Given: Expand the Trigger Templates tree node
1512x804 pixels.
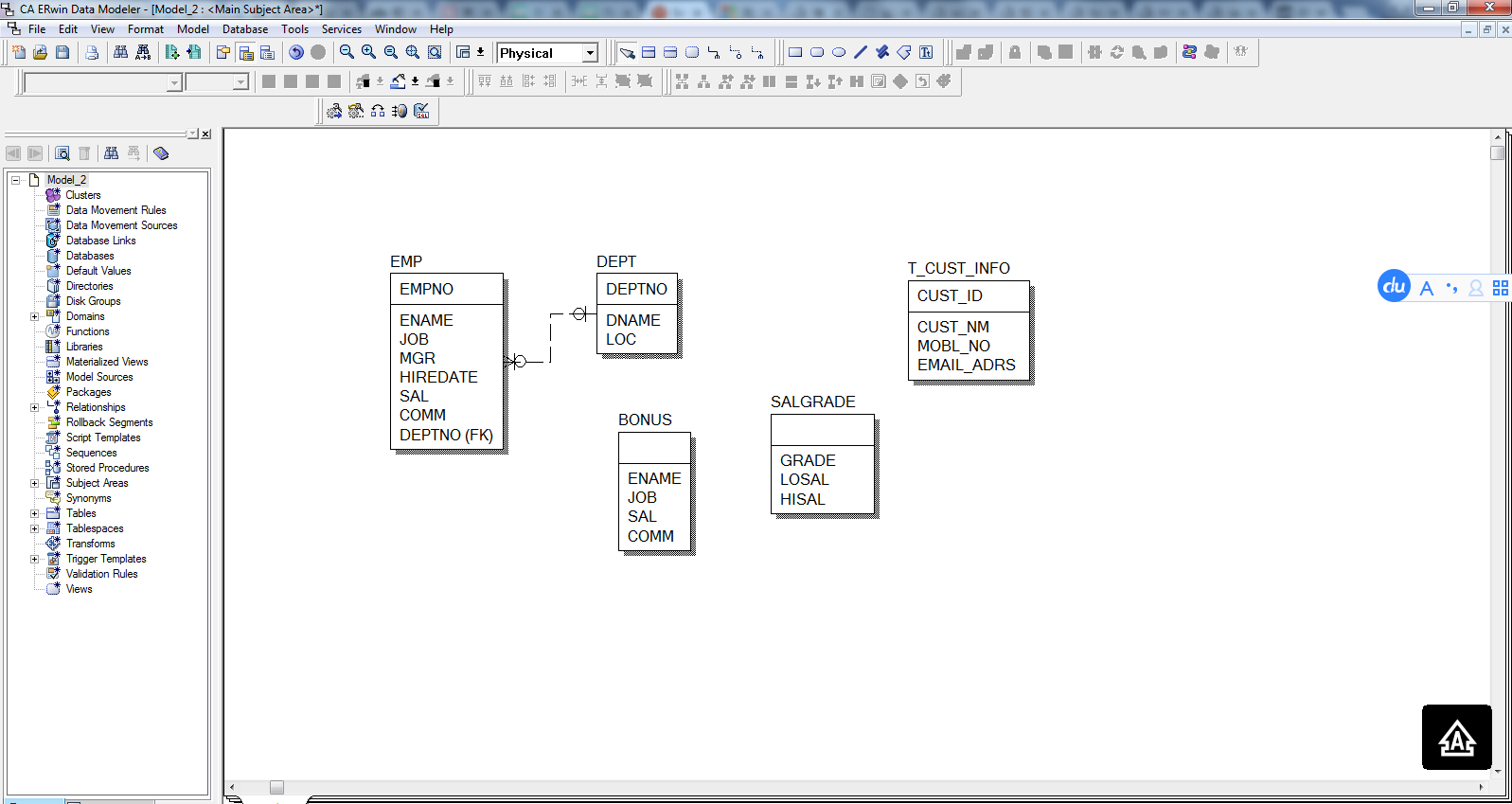Looking at the screenshot, I should click(x=34, y=559).
